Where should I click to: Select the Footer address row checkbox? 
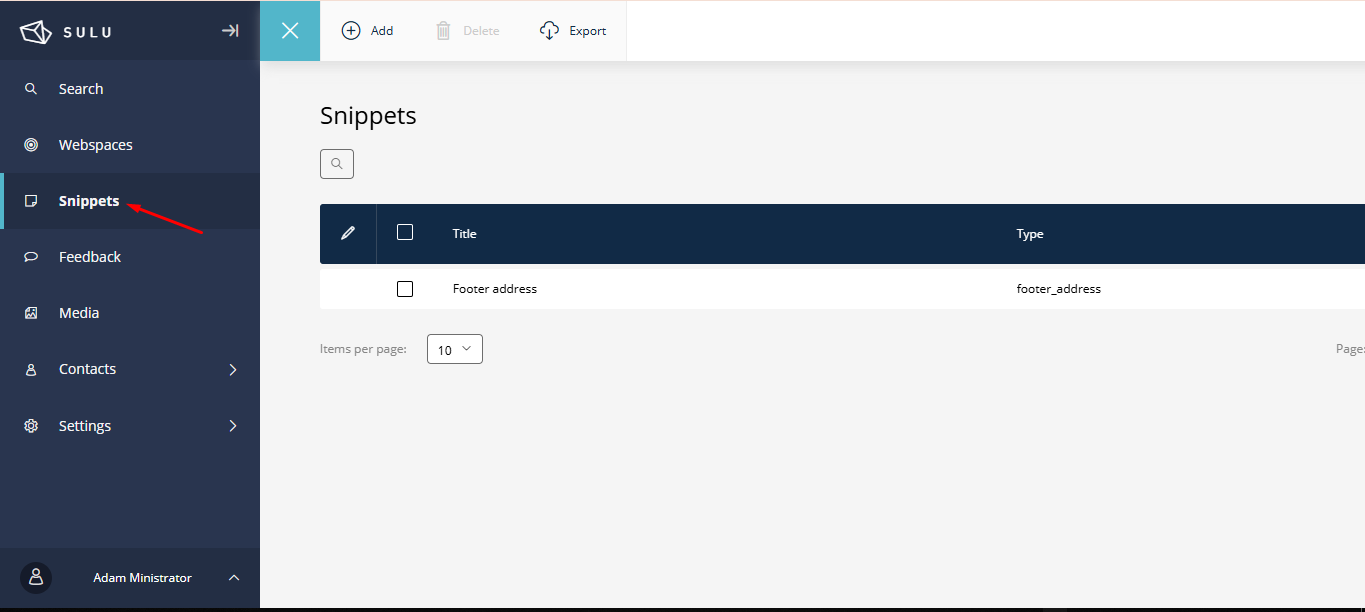(405, 288)
